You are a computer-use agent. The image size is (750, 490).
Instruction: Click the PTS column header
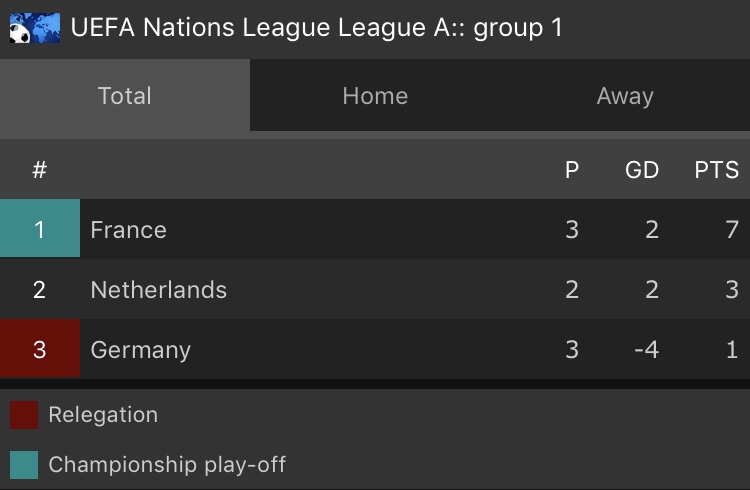(716, 170)
